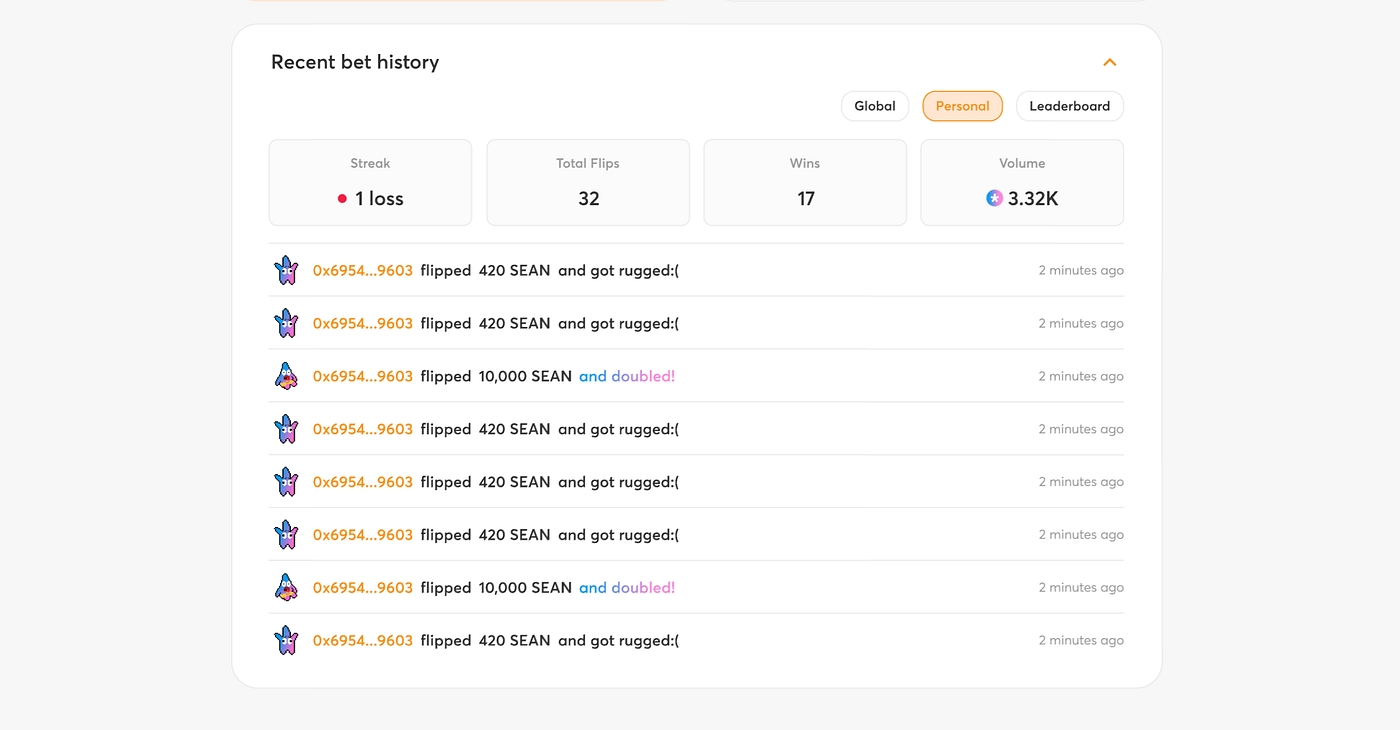Click the Total Flips stat card
This screenshot has height=730, width=1400.
point(588,182)
